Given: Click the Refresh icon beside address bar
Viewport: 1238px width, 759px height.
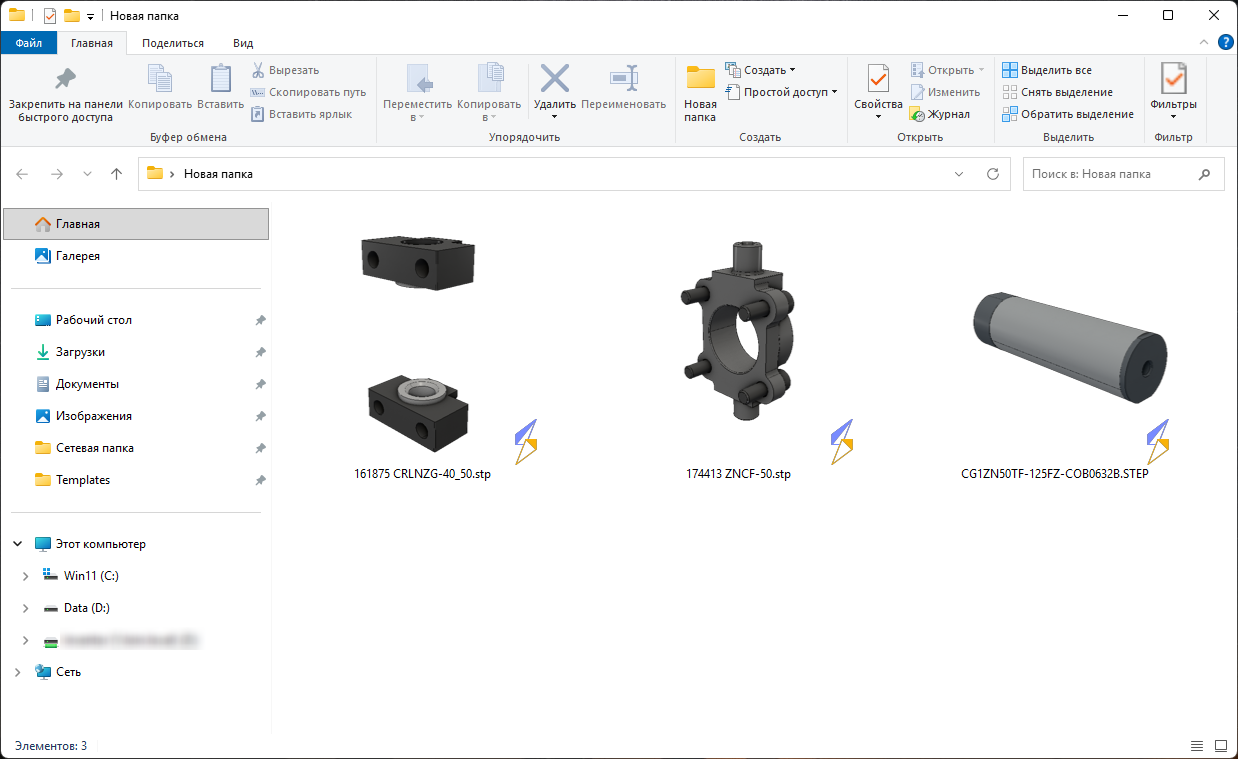Looking at the screenshot, I should click(x=993, y=174).
